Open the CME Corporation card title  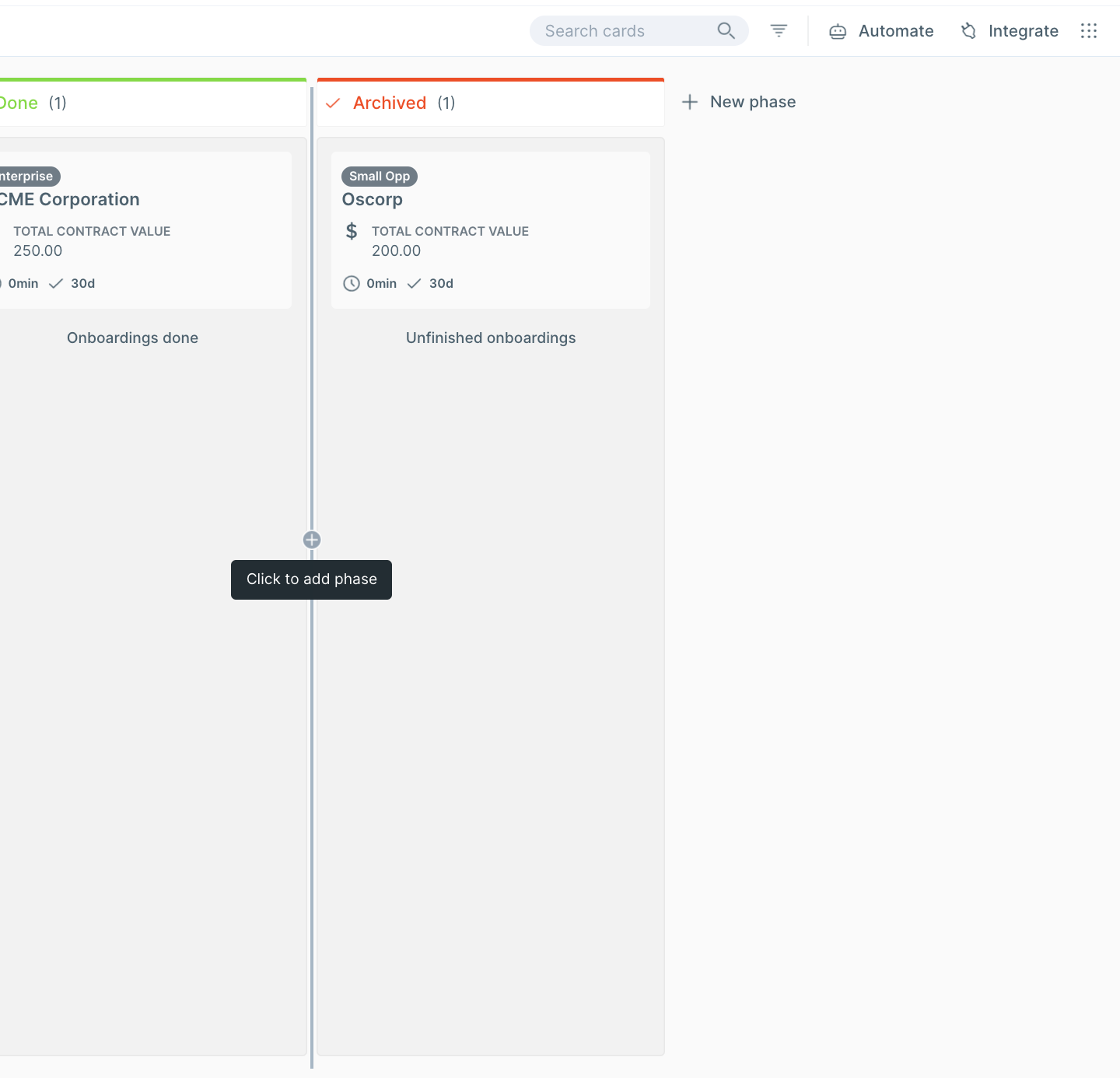point(70,200)
